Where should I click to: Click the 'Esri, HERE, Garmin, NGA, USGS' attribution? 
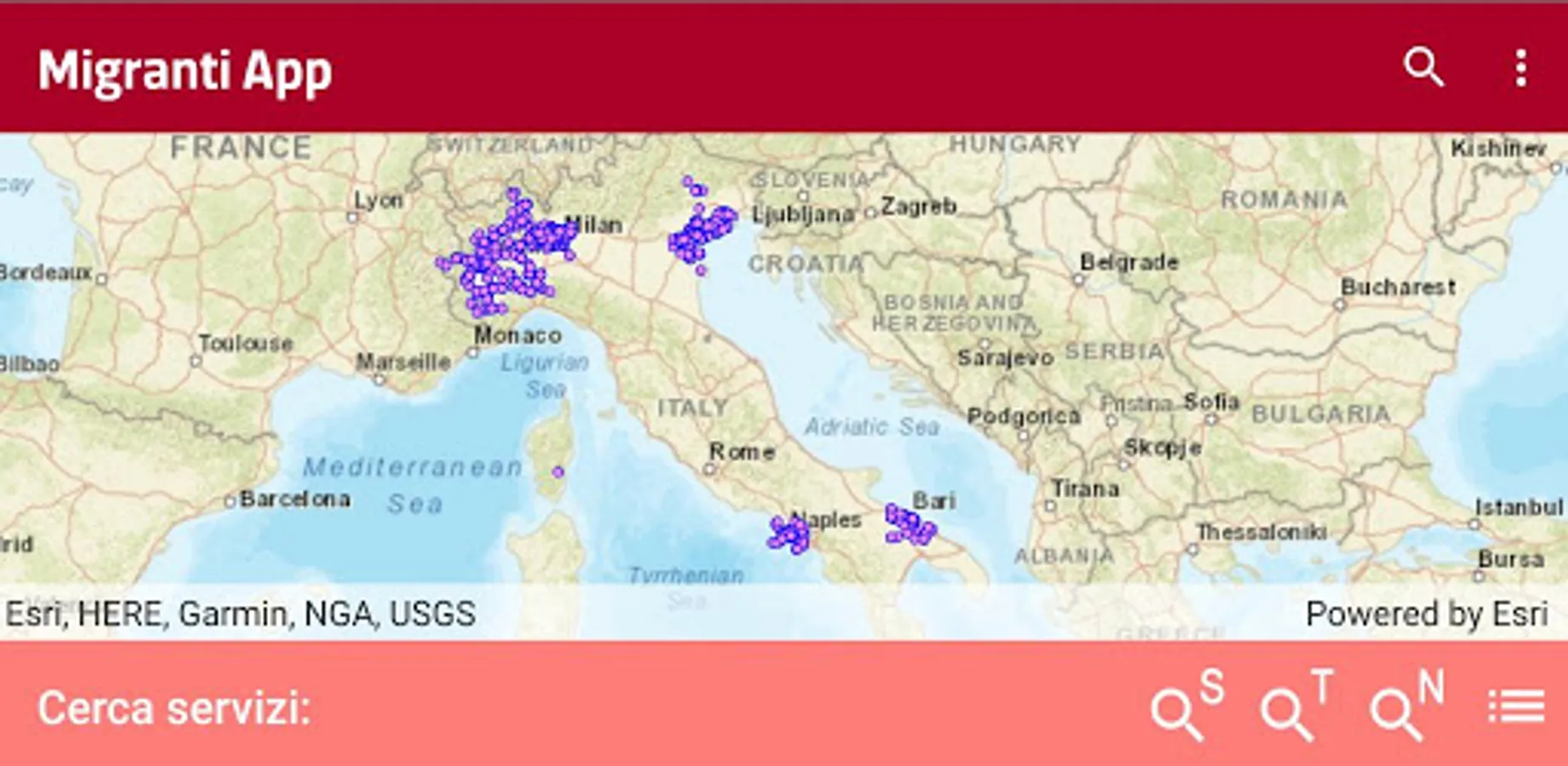click(x=241, y=614)
